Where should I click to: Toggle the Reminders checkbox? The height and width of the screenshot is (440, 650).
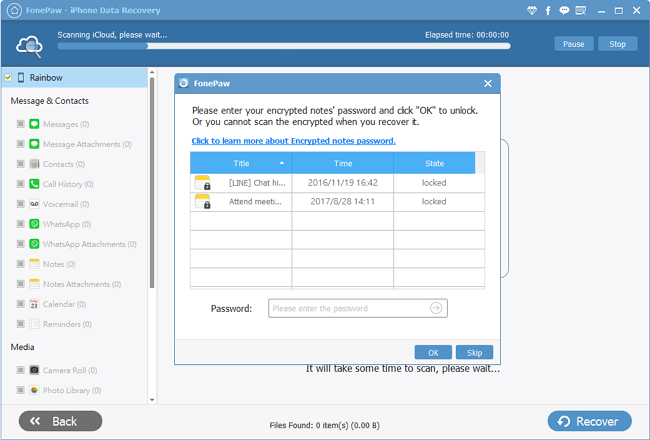coord(20,324)
